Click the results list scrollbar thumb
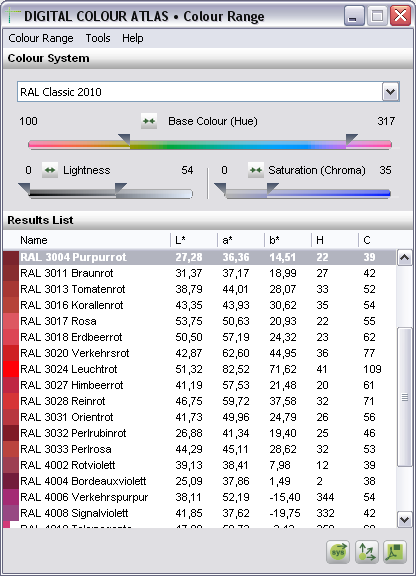The height and width of the screenshot is (576, 416). tap(405, 397)
